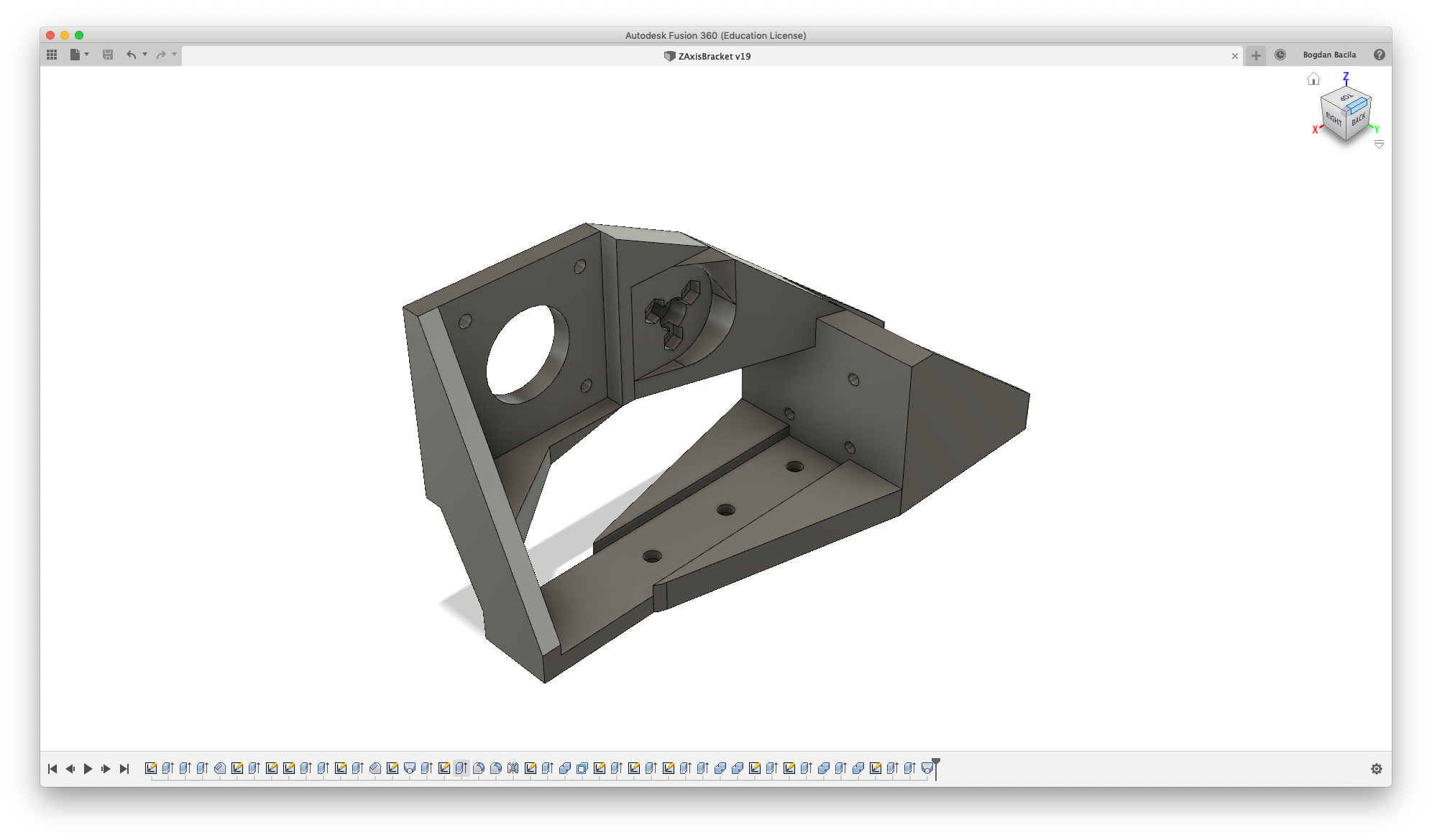The image size is (1432, 840).
Task: Open the Help question mark menu
Action: pyautogui.click(x=1380, y=55)
